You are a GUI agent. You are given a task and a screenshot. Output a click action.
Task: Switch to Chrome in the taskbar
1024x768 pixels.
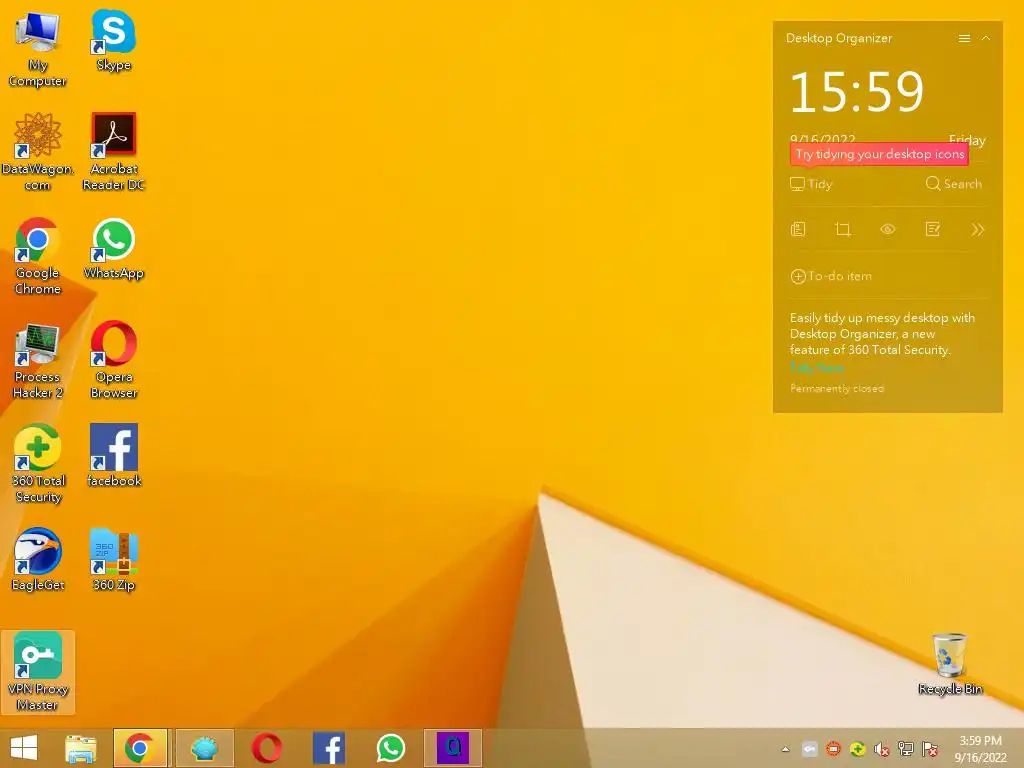pyautogui.click(x=140, y=748)
